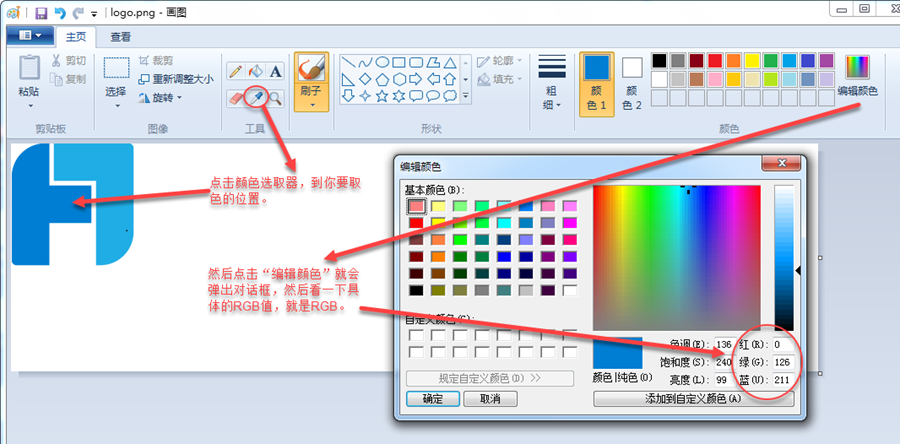Click the vertical luminance slider bar
Viewport: 900px width, 444px height.
tap(784, 258)
